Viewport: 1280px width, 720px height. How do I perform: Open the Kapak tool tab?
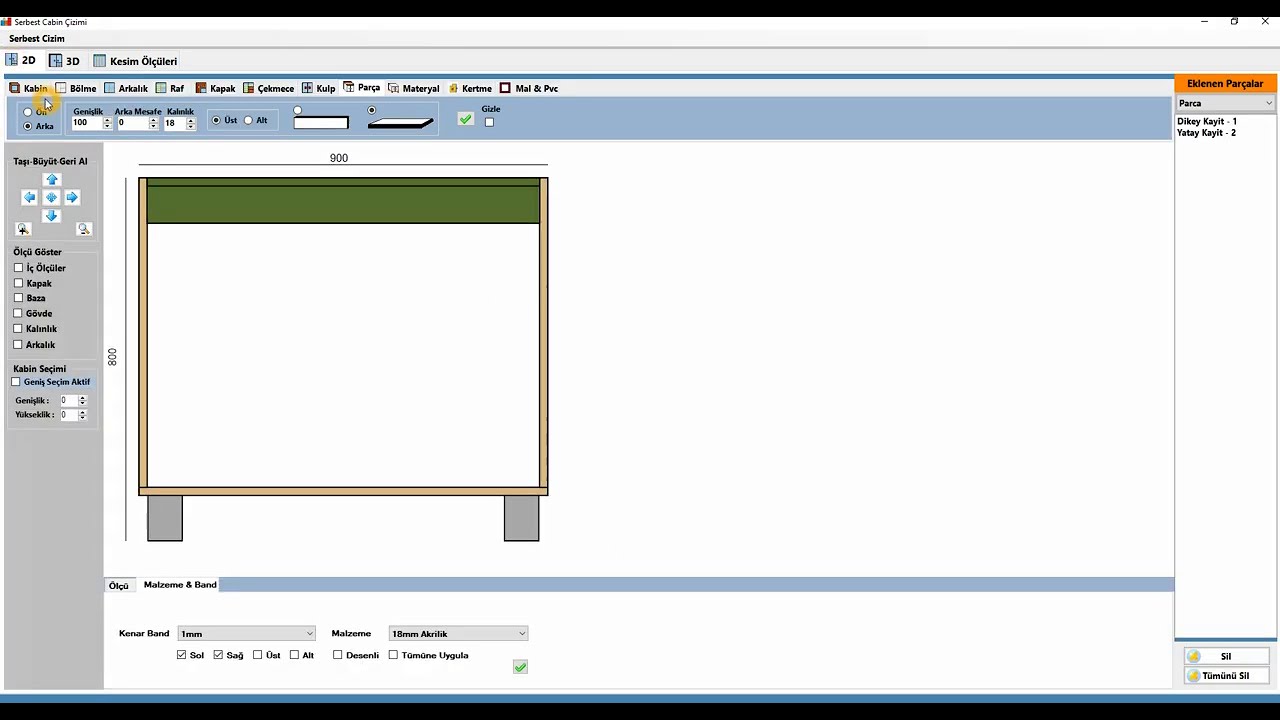[216, 89]
